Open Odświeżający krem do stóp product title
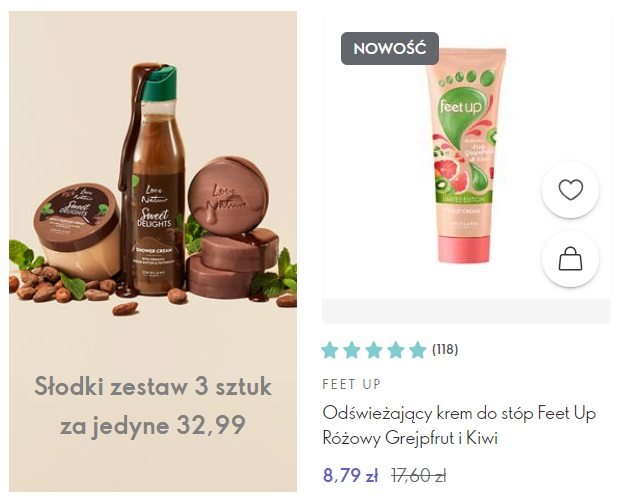Screen dimensions: 622x504 point(459,425)
